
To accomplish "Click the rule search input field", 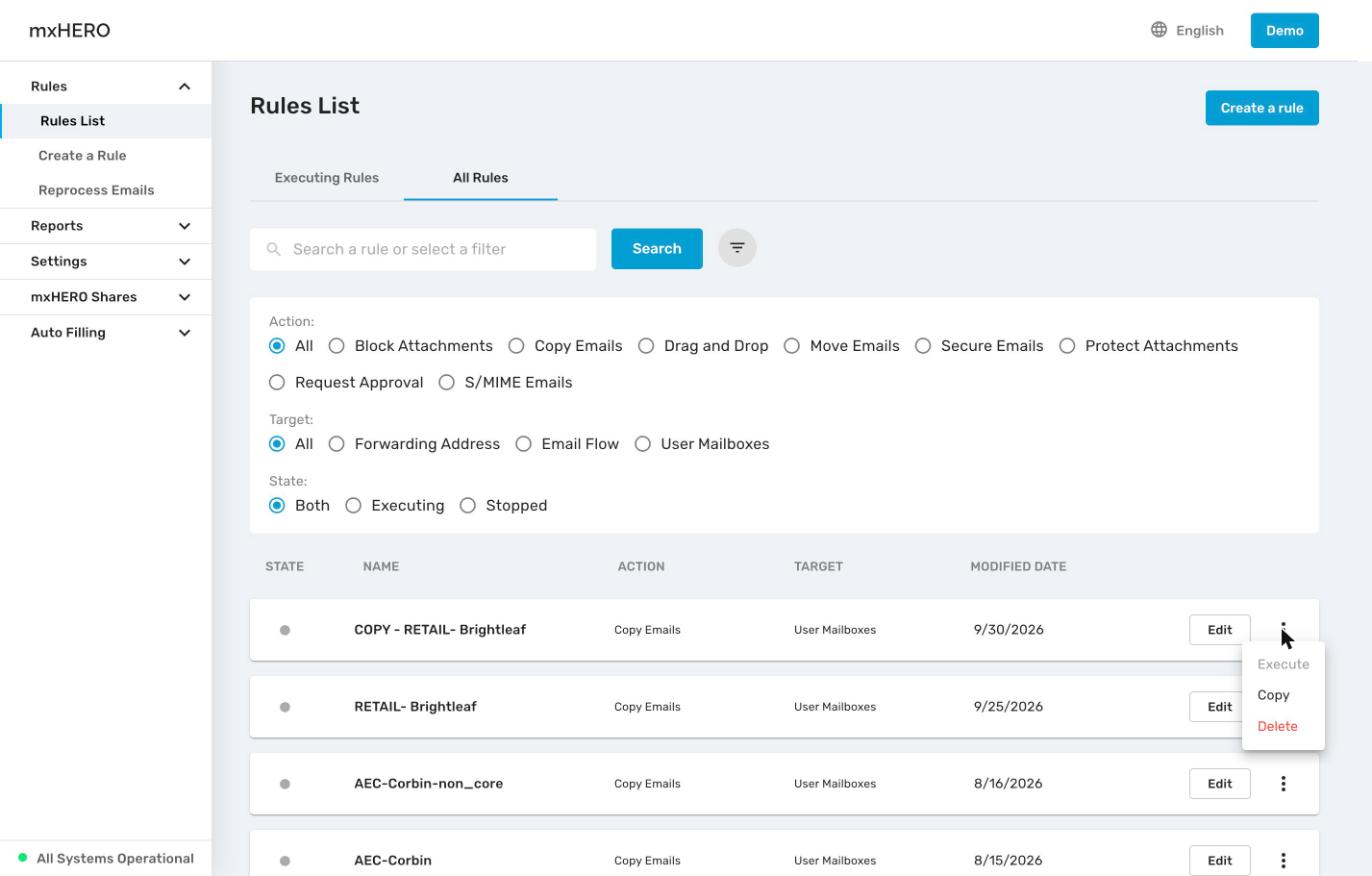I will click(423, 249).
